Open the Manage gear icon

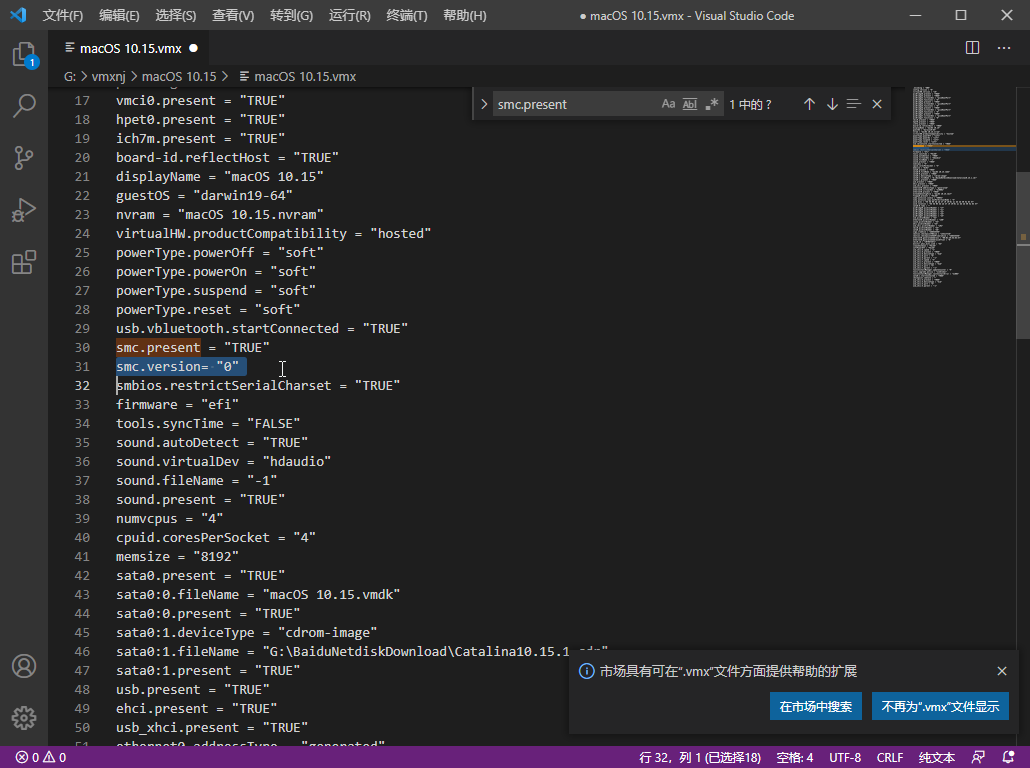coord(24,717)
